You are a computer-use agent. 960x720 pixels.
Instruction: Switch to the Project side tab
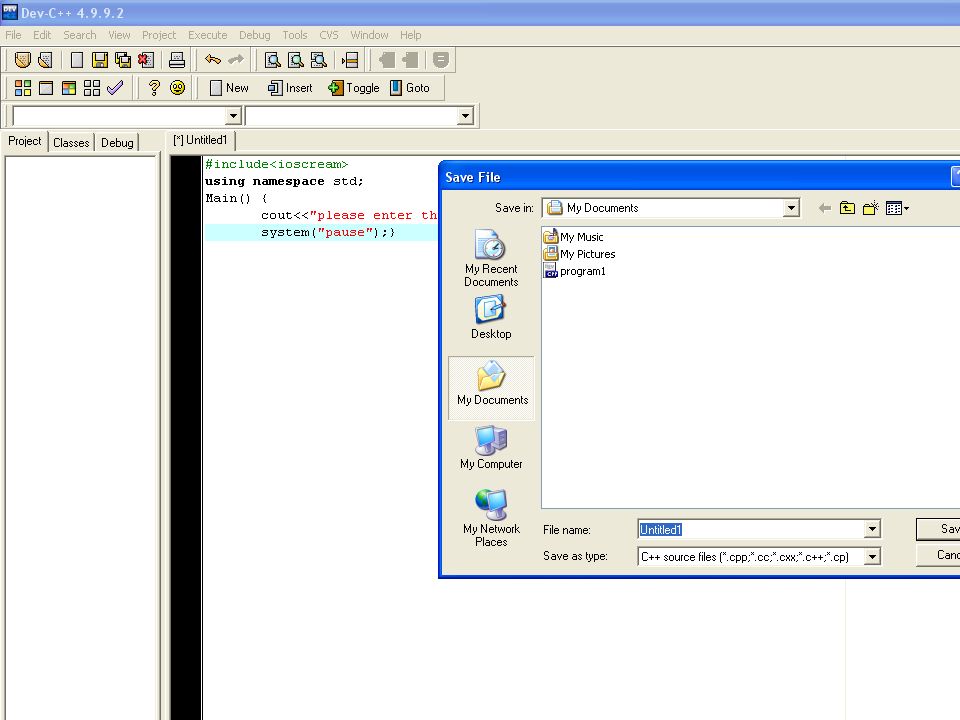[24, 141]
